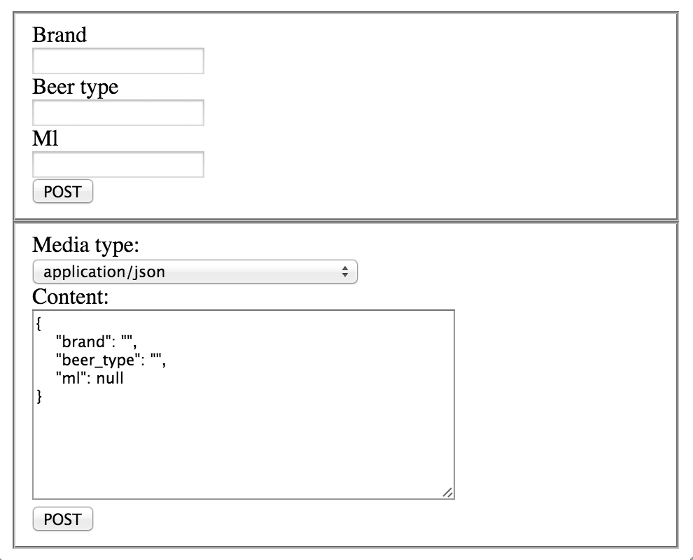The width and height of the screenshot is (693, 560).
Task: Click the up-down arrows on Media type selector
Action: tap(345, 272)
